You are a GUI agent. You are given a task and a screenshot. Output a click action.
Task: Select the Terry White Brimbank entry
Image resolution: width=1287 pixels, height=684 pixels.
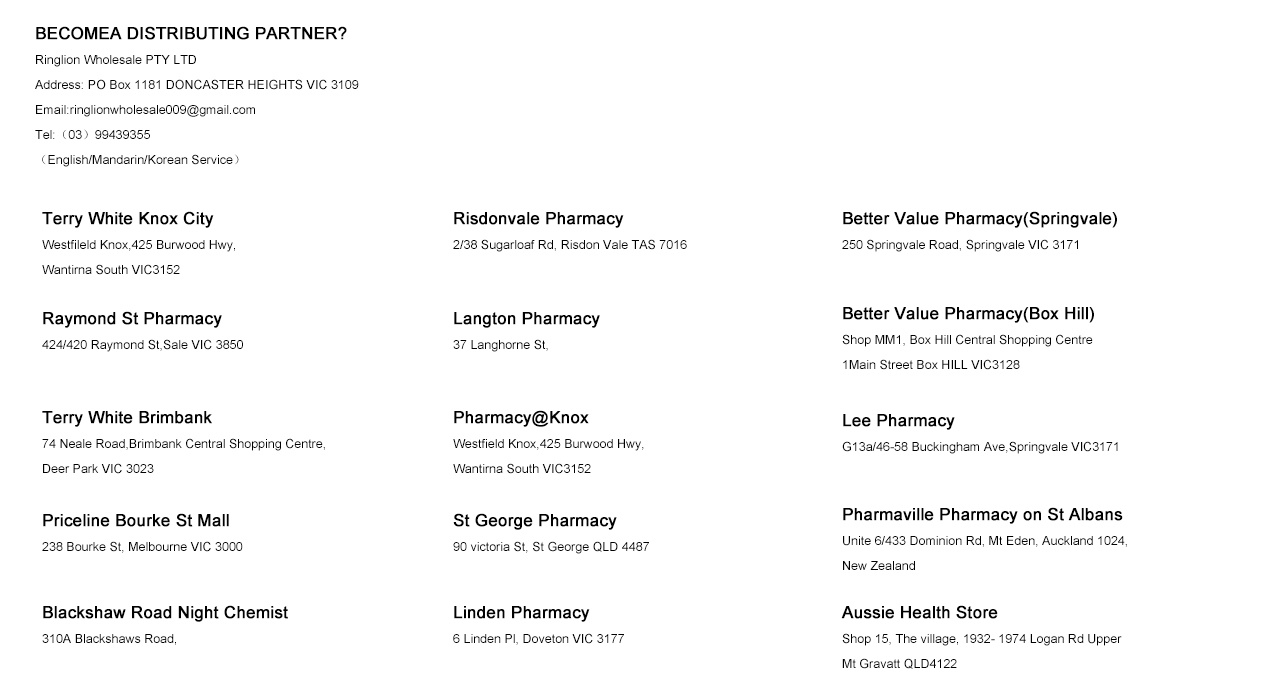click(127, 418)
